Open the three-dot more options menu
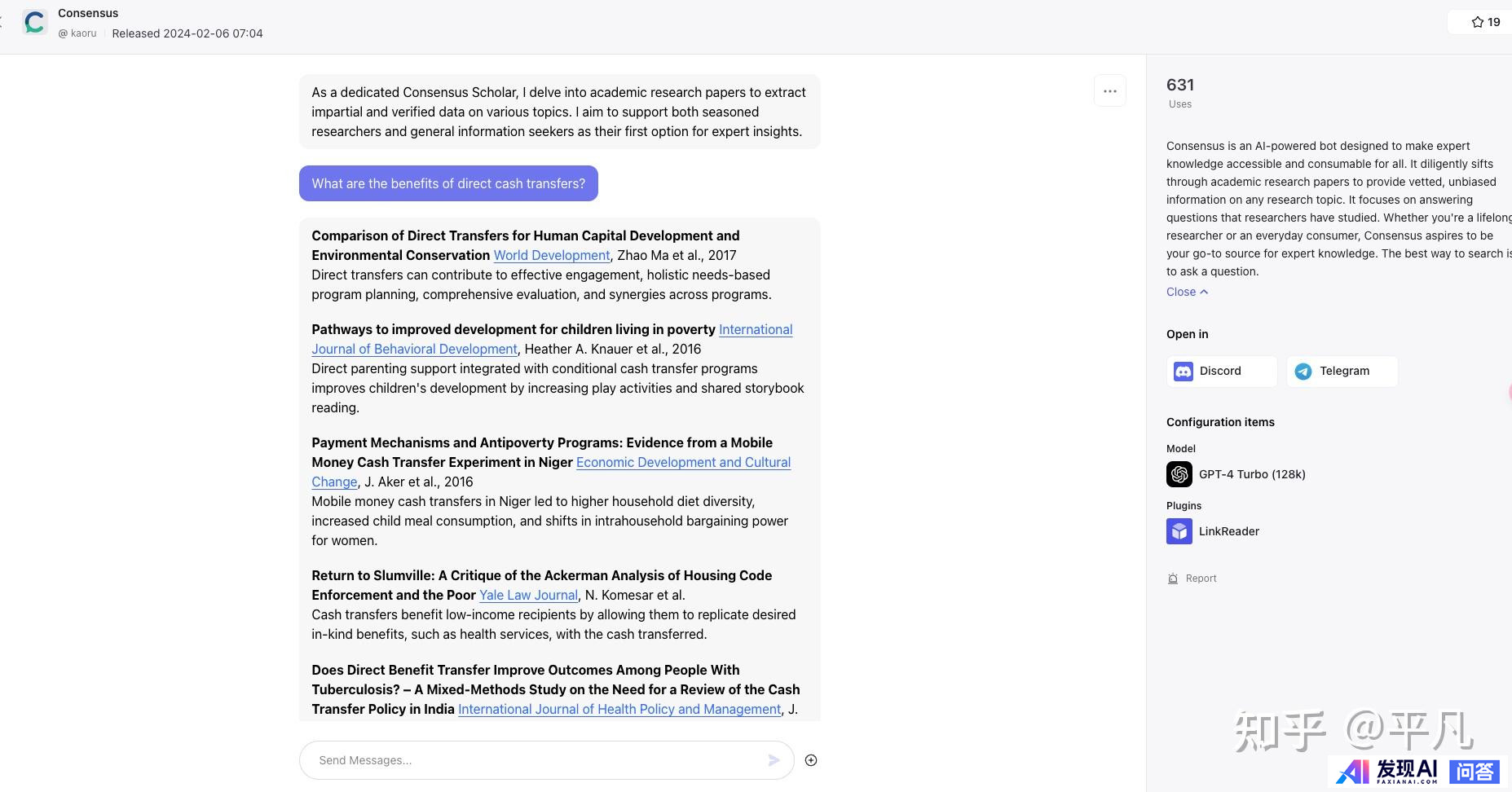 [1109, 91]
